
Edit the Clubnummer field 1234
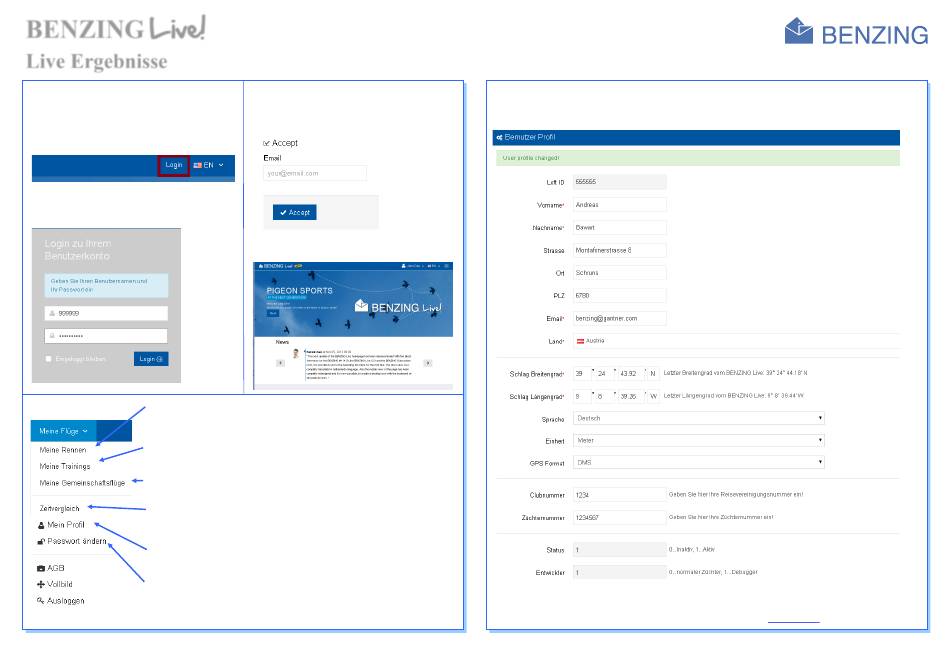[620, 495]
